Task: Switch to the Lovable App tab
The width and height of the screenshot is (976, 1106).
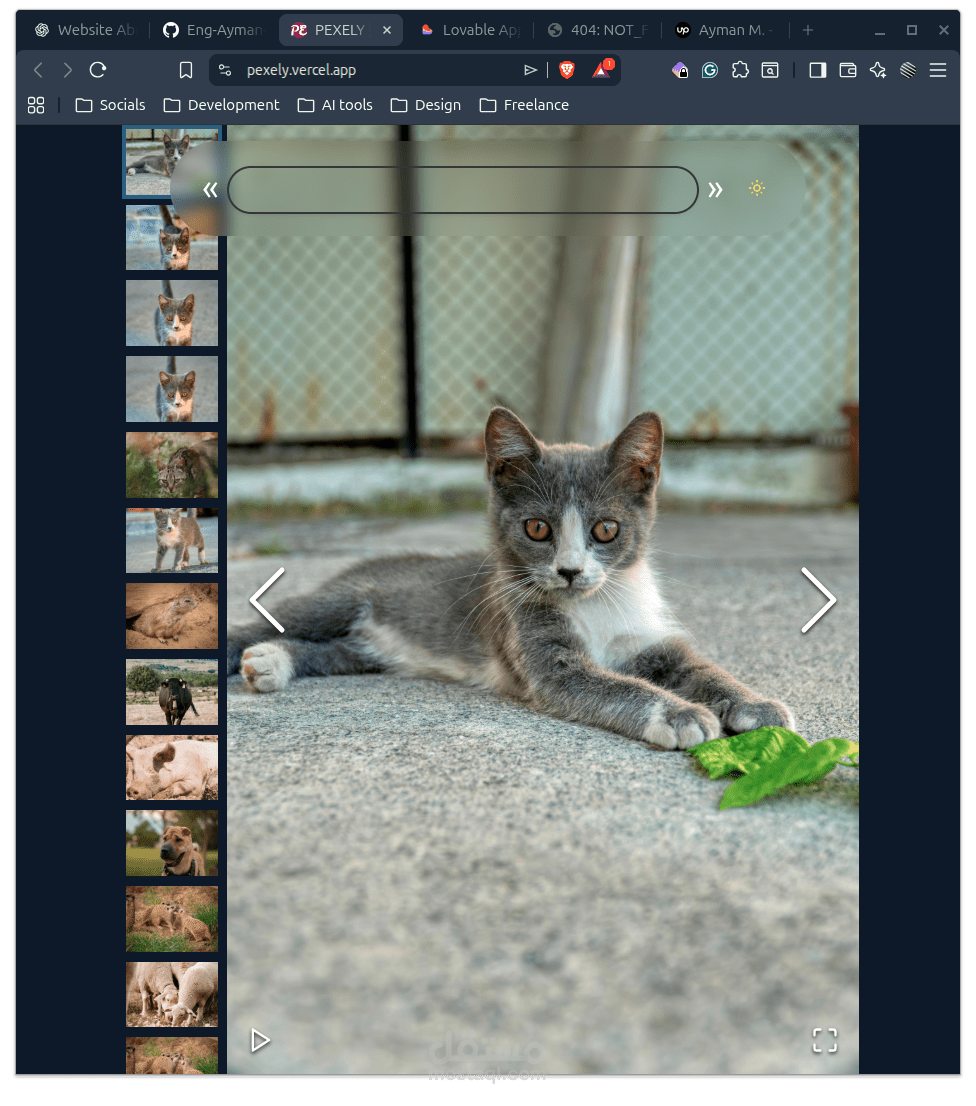Action: click(470, 30)
